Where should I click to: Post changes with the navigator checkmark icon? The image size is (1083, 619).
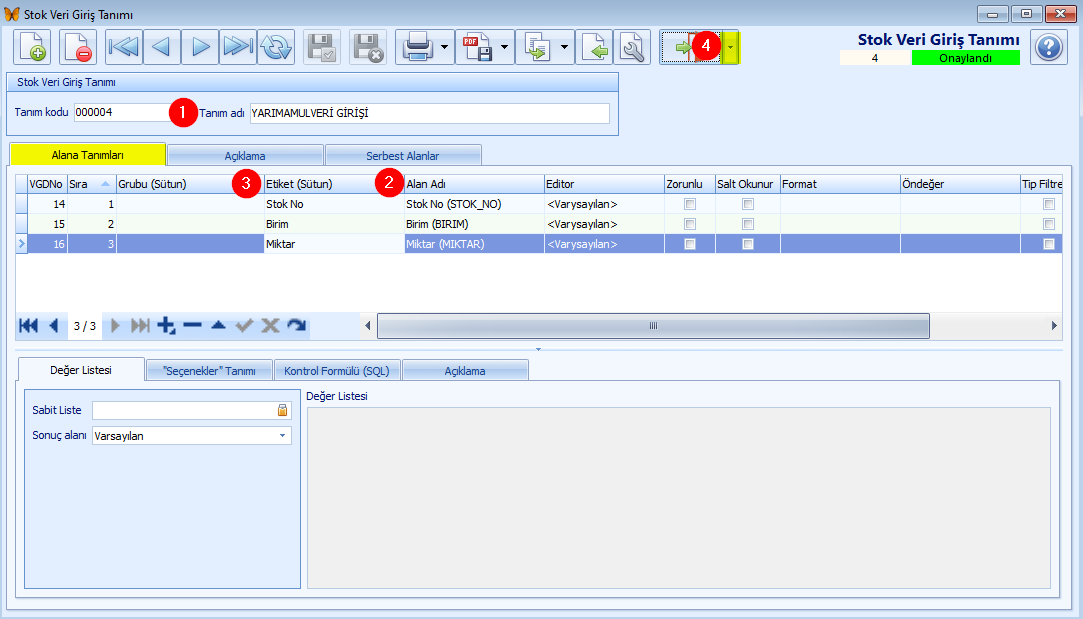coord(244,325)
